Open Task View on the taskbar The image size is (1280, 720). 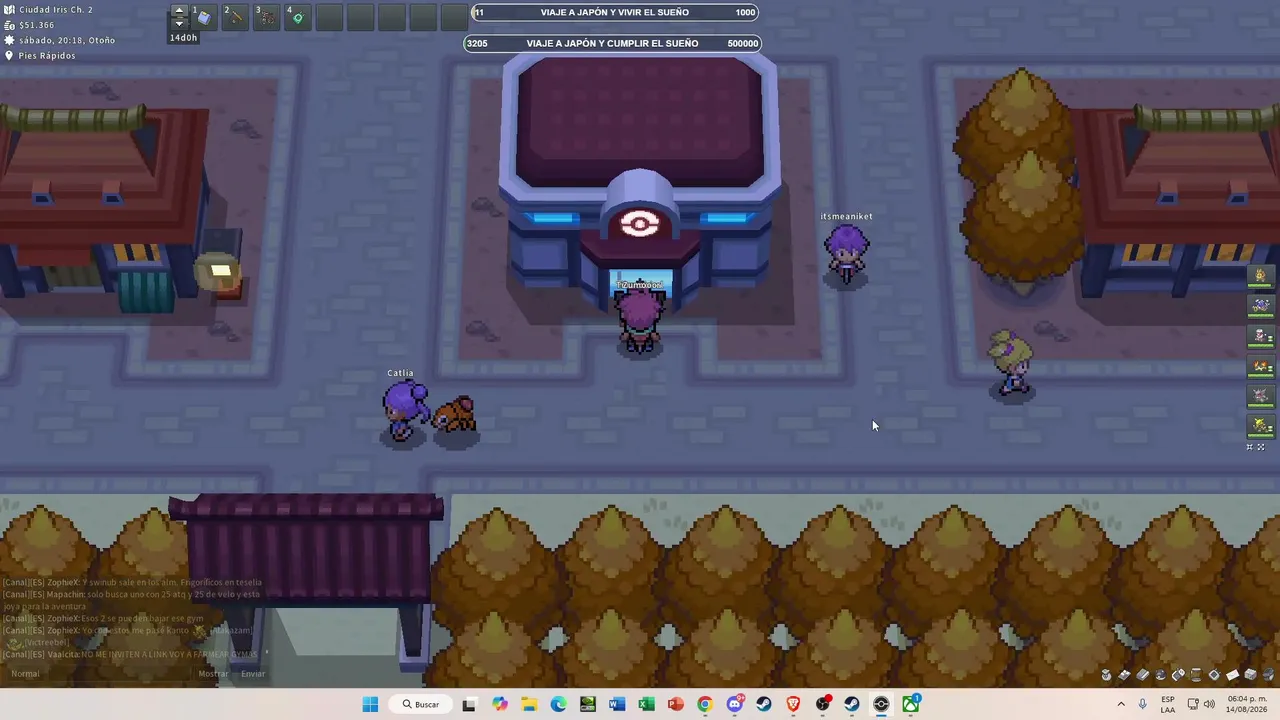click(469, 704)
